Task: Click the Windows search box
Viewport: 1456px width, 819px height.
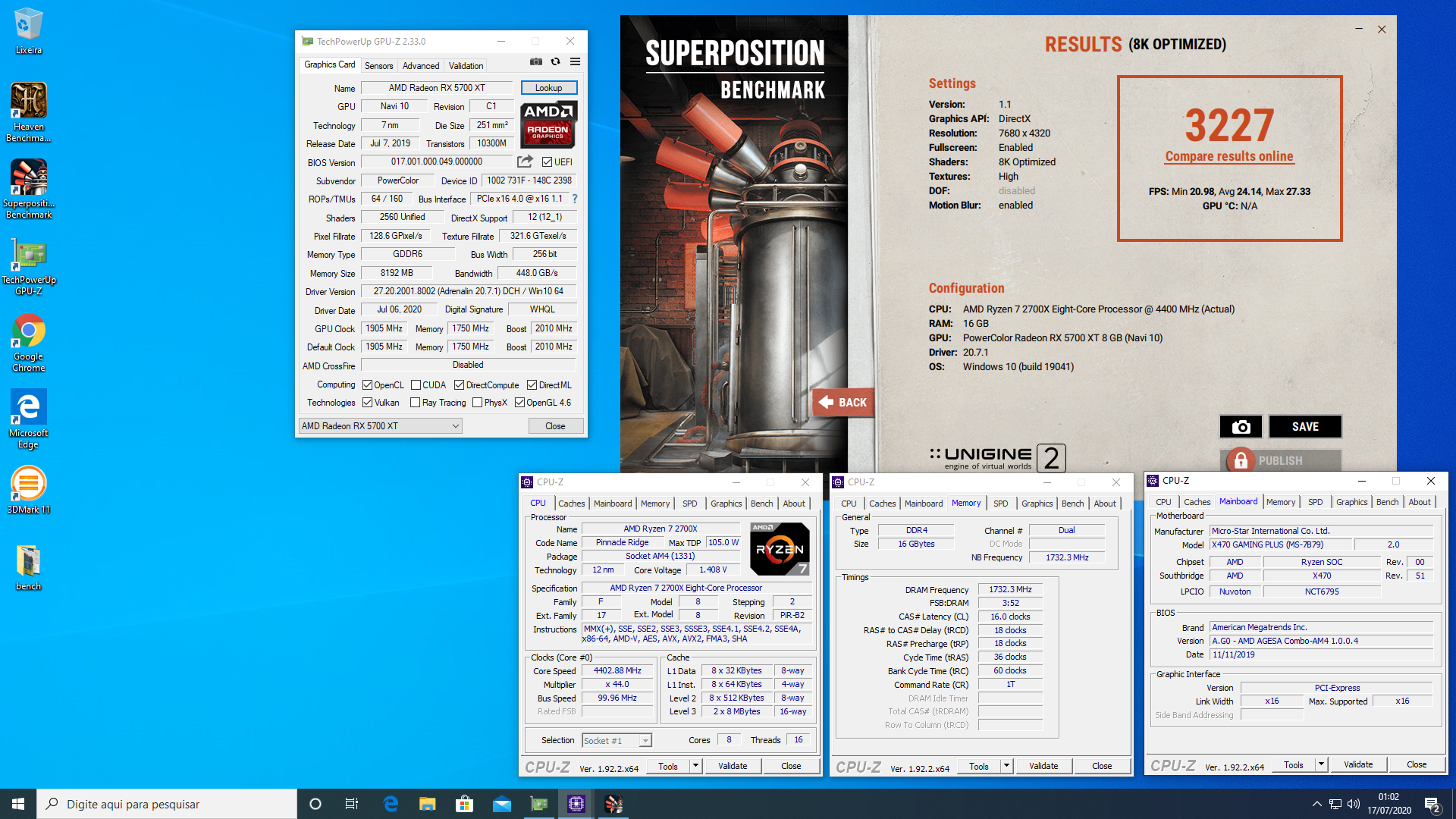Action: point(167,804)
